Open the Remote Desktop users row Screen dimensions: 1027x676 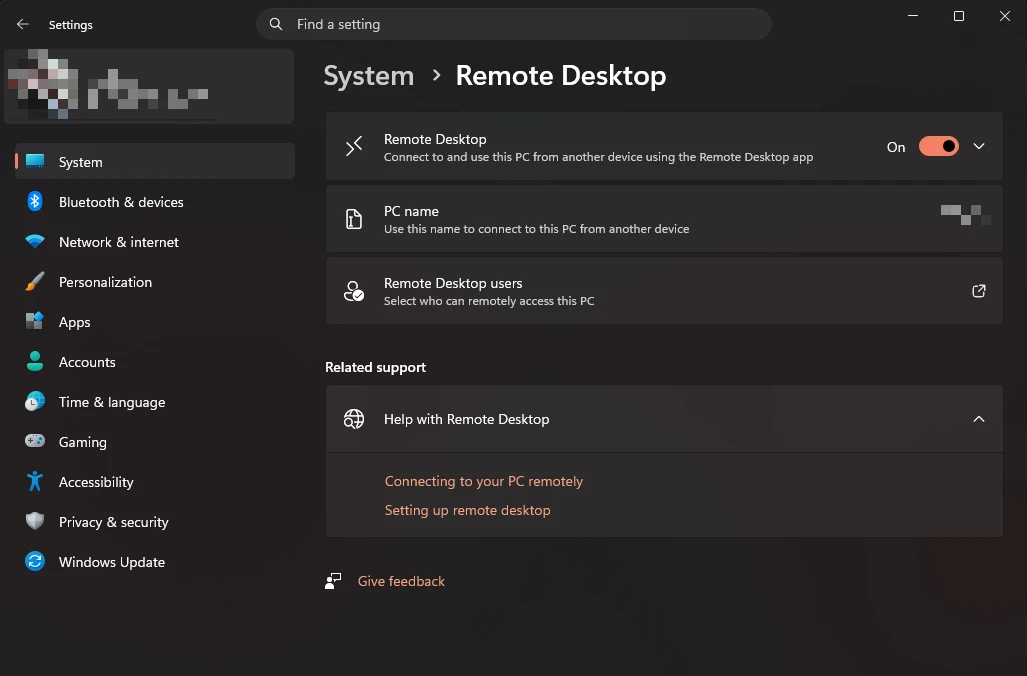pyautogui.click(x=664, y=291)
